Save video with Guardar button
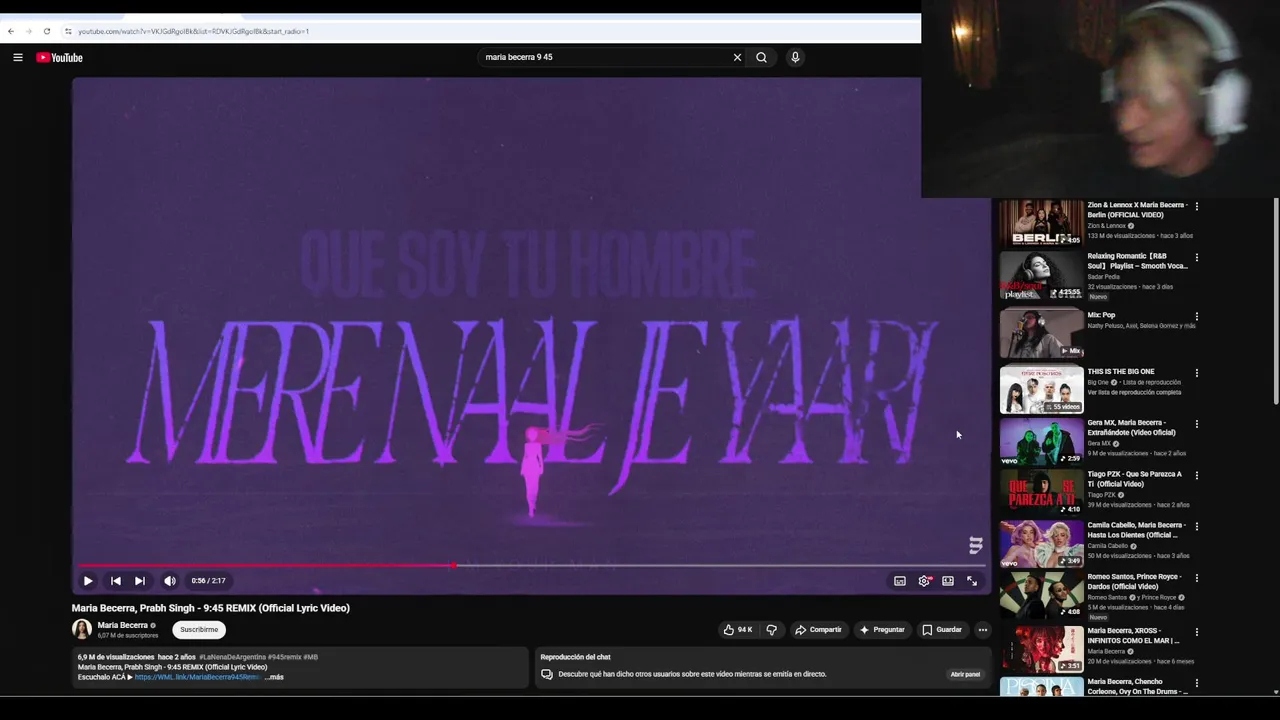 coord(942,629)
